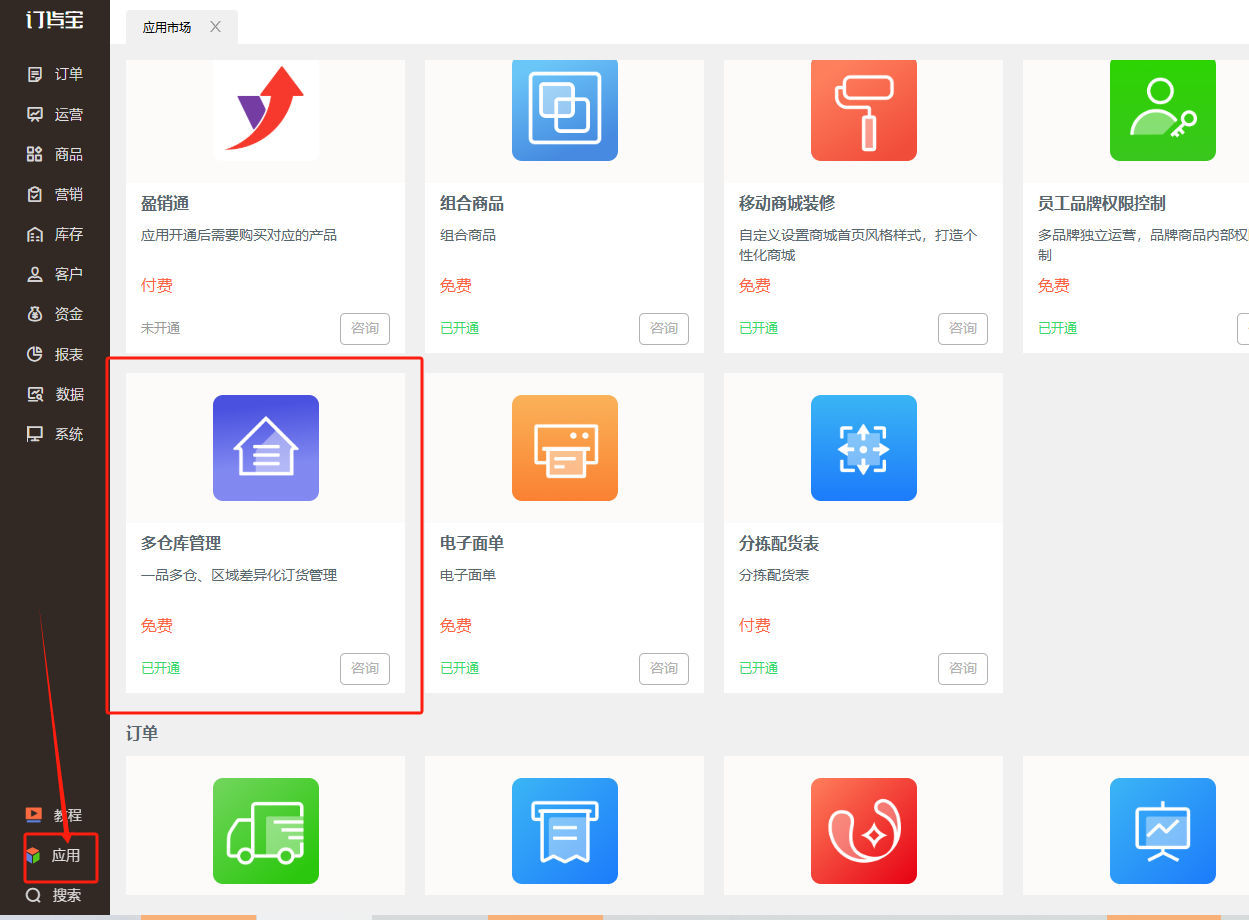The height and width of the screenshot is (920, 1249).
Task: Open the 盈销通 app icon
Action: coord(266,109)
